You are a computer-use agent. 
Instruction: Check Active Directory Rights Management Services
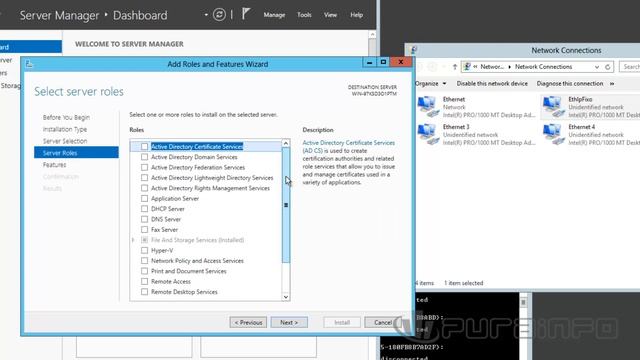[144, 188]
